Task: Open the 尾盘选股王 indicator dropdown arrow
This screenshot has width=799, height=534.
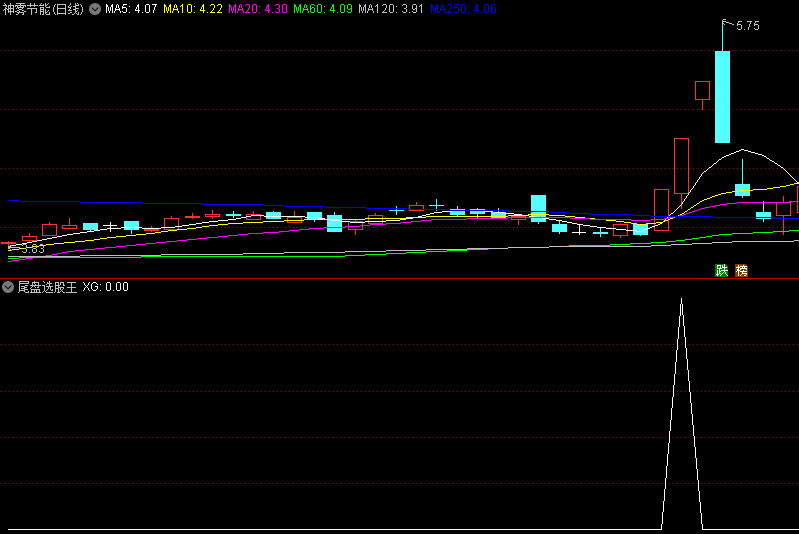Action: [8, 287]
